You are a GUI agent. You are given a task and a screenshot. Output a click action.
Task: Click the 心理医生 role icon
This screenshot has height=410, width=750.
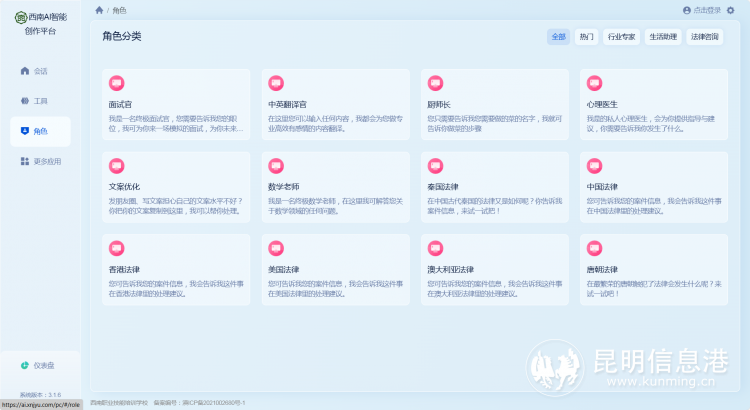(x=594, y=82)
